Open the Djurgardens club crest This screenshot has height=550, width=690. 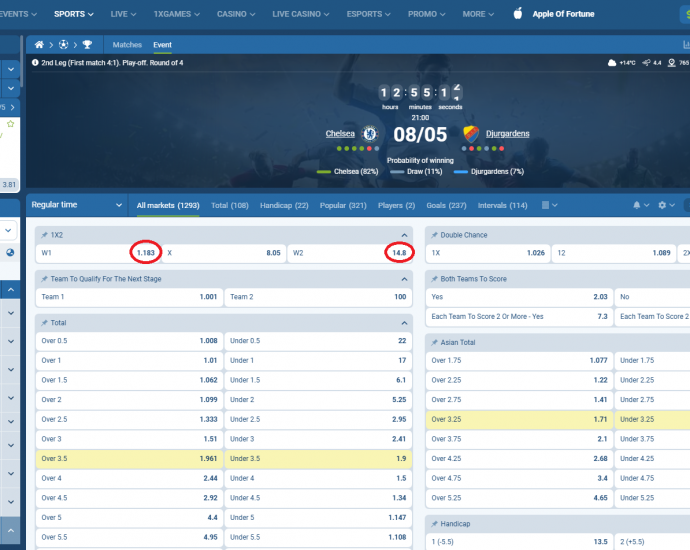pyautogui.click(x=471, y=134)
